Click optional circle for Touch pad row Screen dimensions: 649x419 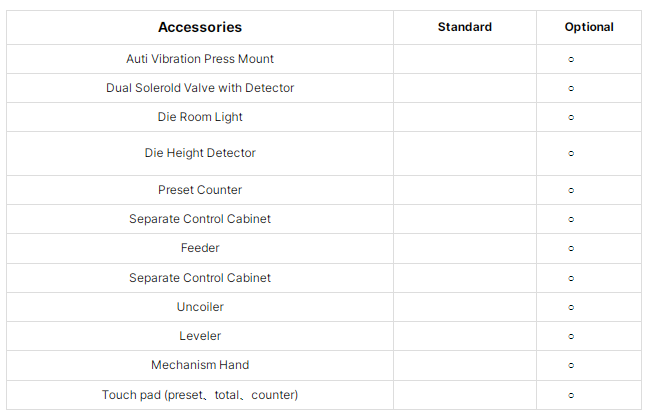[571, 395]
